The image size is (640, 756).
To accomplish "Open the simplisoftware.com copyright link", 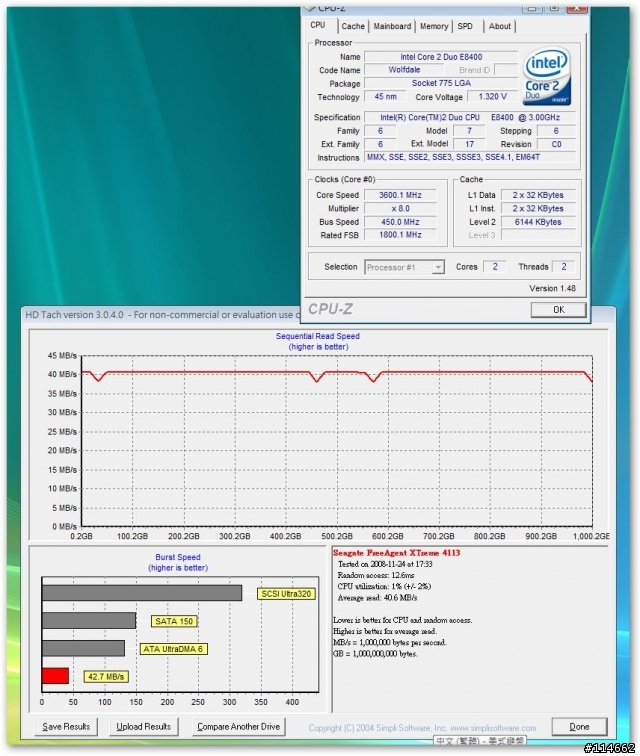I will coord(493,728).
